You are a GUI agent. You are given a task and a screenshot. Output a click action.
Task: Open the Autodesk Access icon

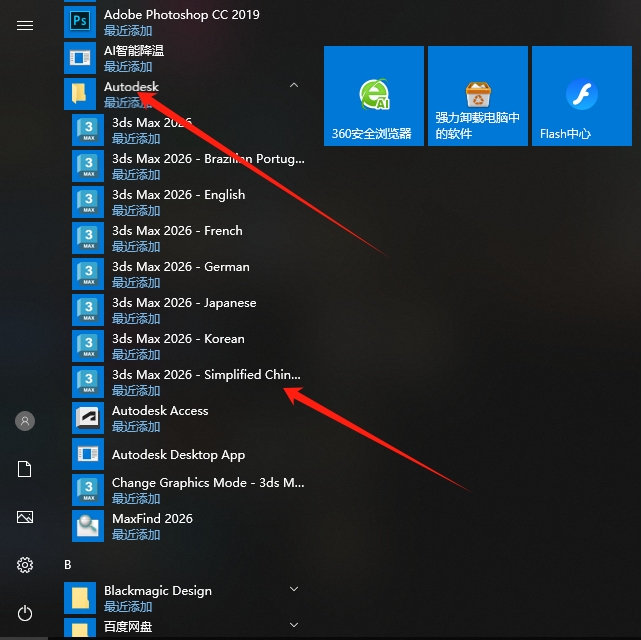tap(88, 417)
